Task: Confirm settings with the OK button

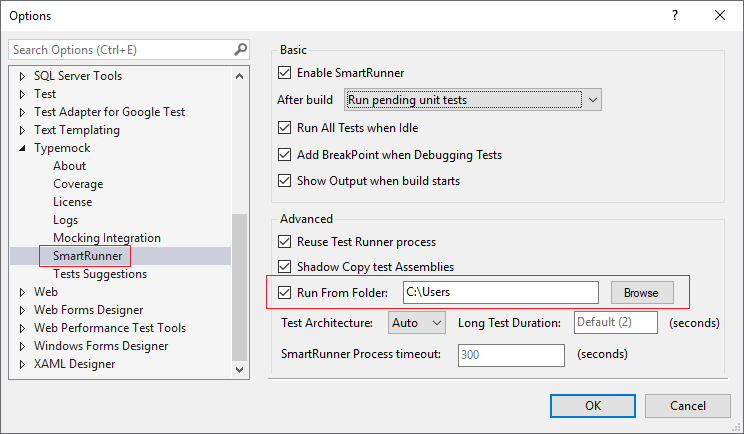Action: pos(593,405)
